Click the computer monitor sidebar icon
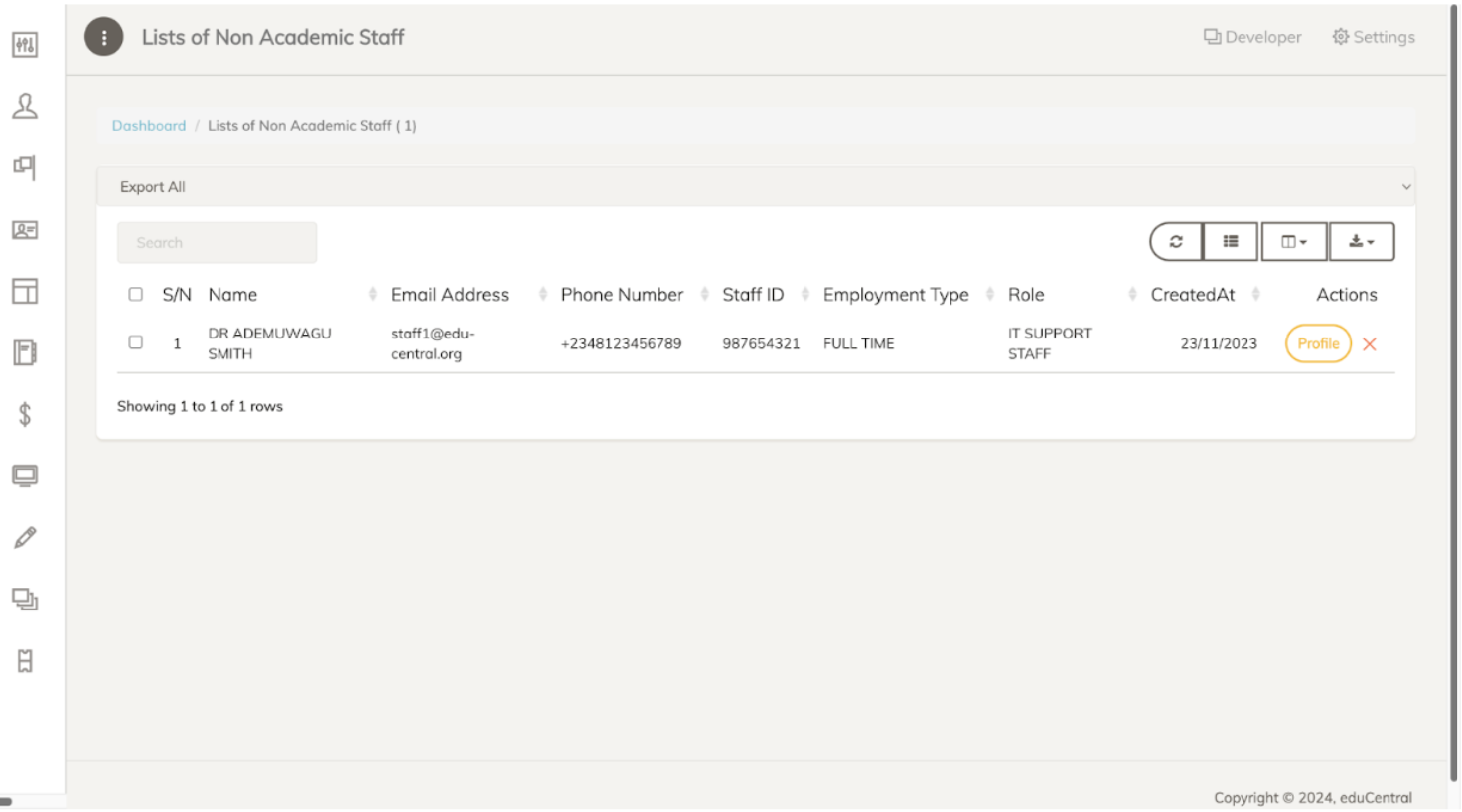The image size is (1462, 812). coord(25,476)
